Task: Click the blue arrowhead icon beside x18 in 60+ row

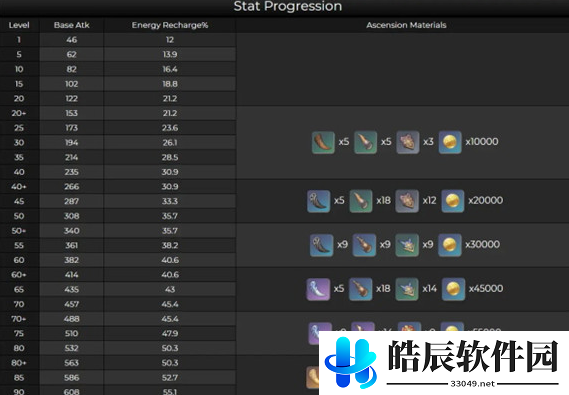Action: (361, 289)
